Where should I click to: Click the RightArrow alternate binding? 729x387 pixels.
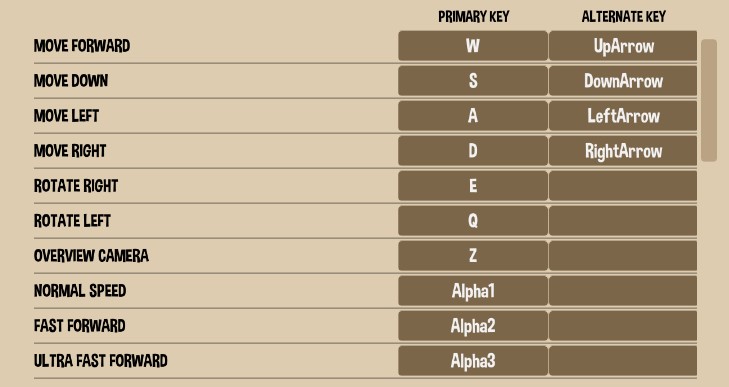[623, 151]
